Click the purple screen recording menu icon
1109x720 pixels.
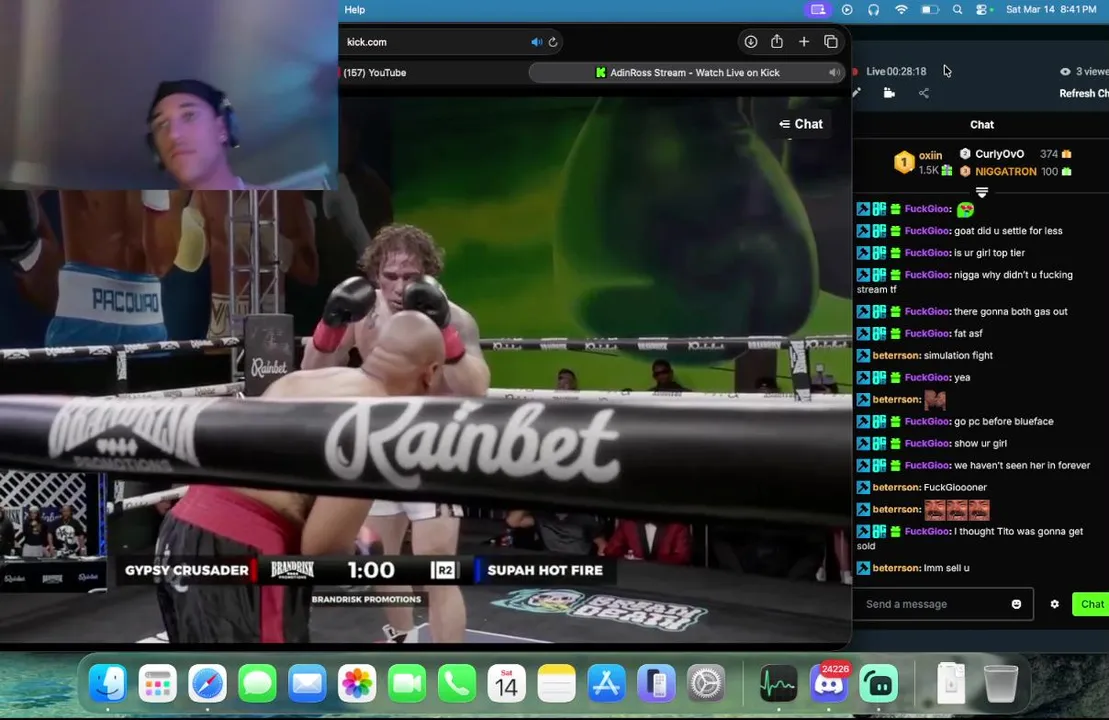818,10
